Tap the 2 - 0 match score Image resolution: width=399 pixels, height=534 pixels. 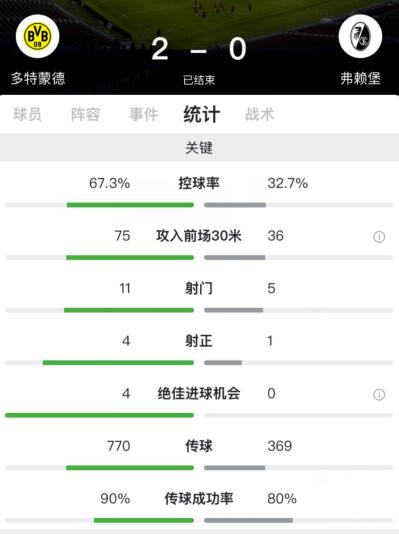(x=199, y=49)
